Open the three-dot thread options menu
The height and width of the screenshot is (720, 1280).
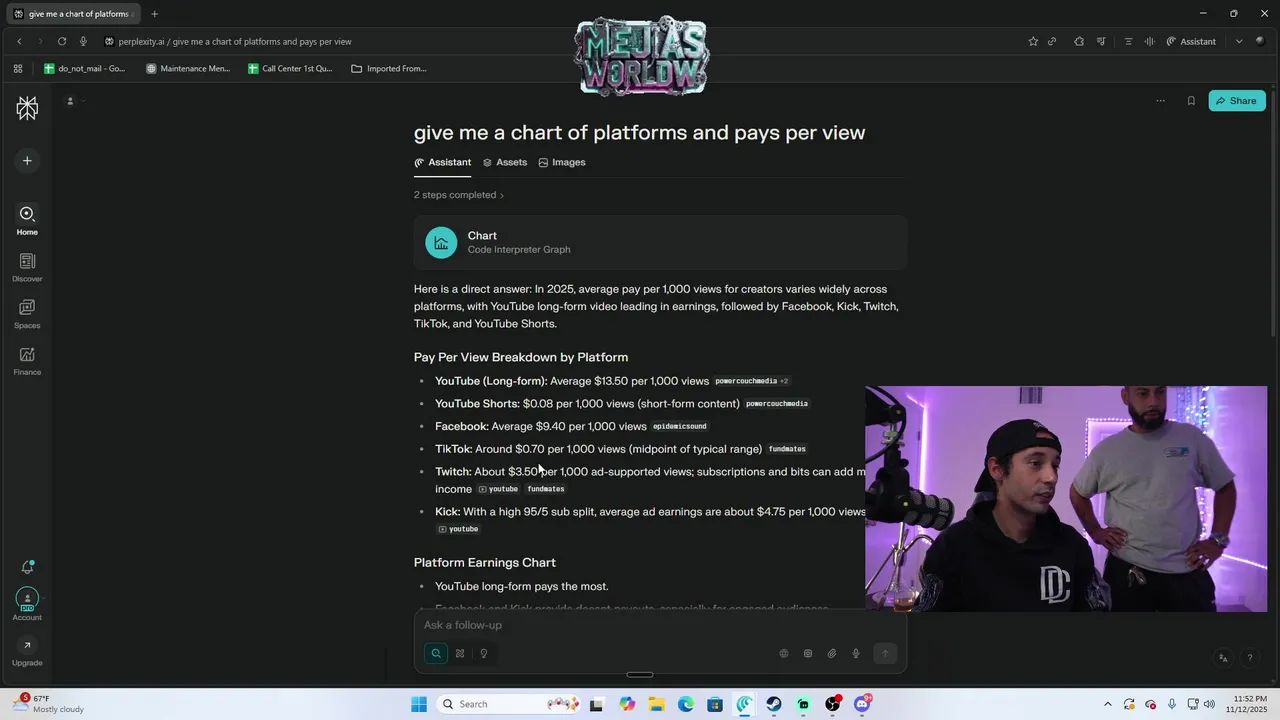coord(1160,101)
